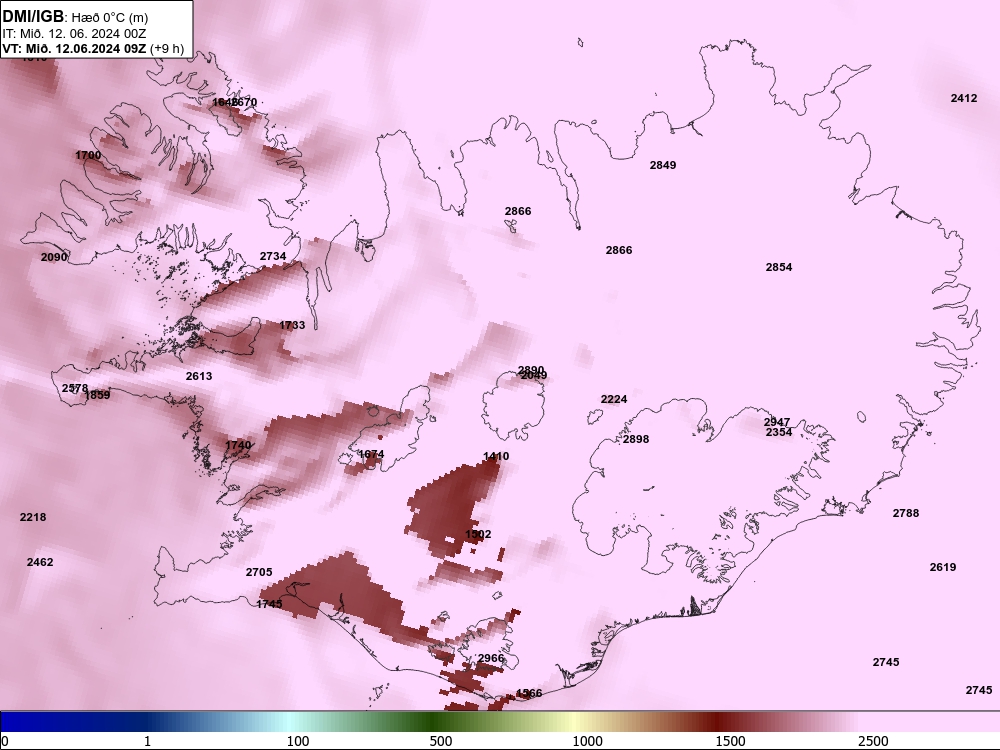Click the 2462 value in western sea
The height and width of the screenshot is (750, 1000).
click(40, 562)
